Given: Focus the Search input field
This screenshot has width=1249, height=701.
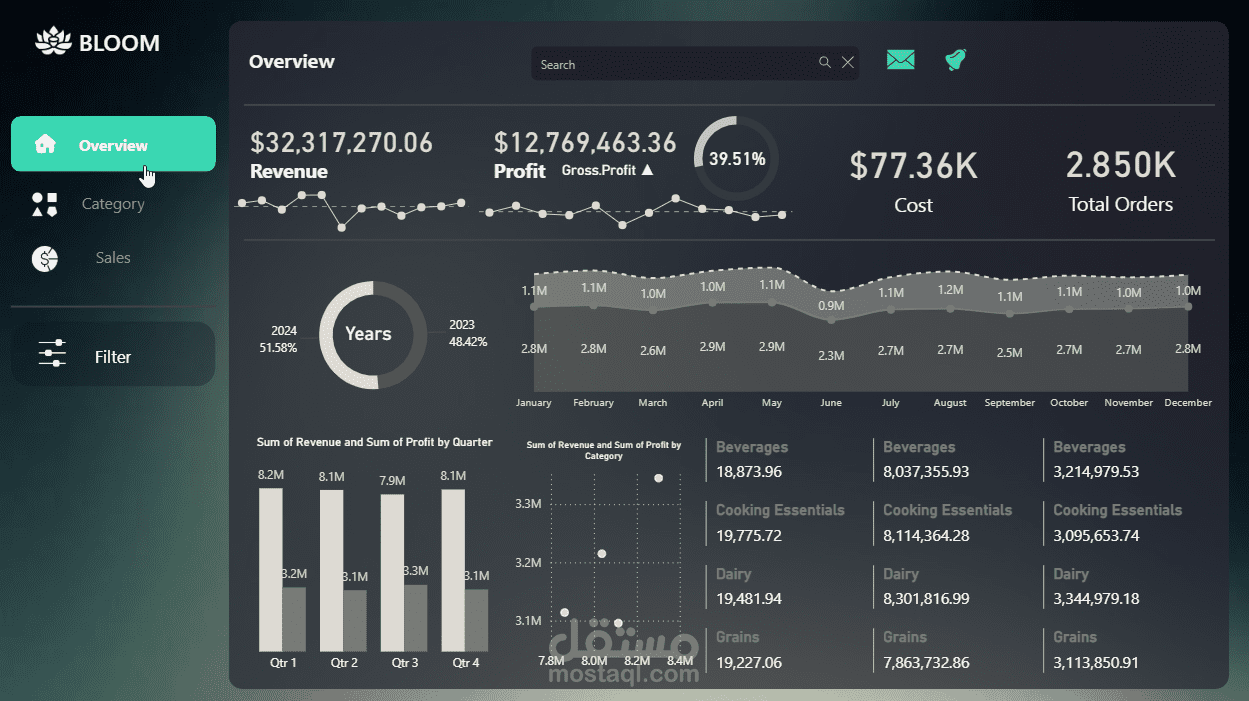Looking at the screenshot, I should (695, 63).
